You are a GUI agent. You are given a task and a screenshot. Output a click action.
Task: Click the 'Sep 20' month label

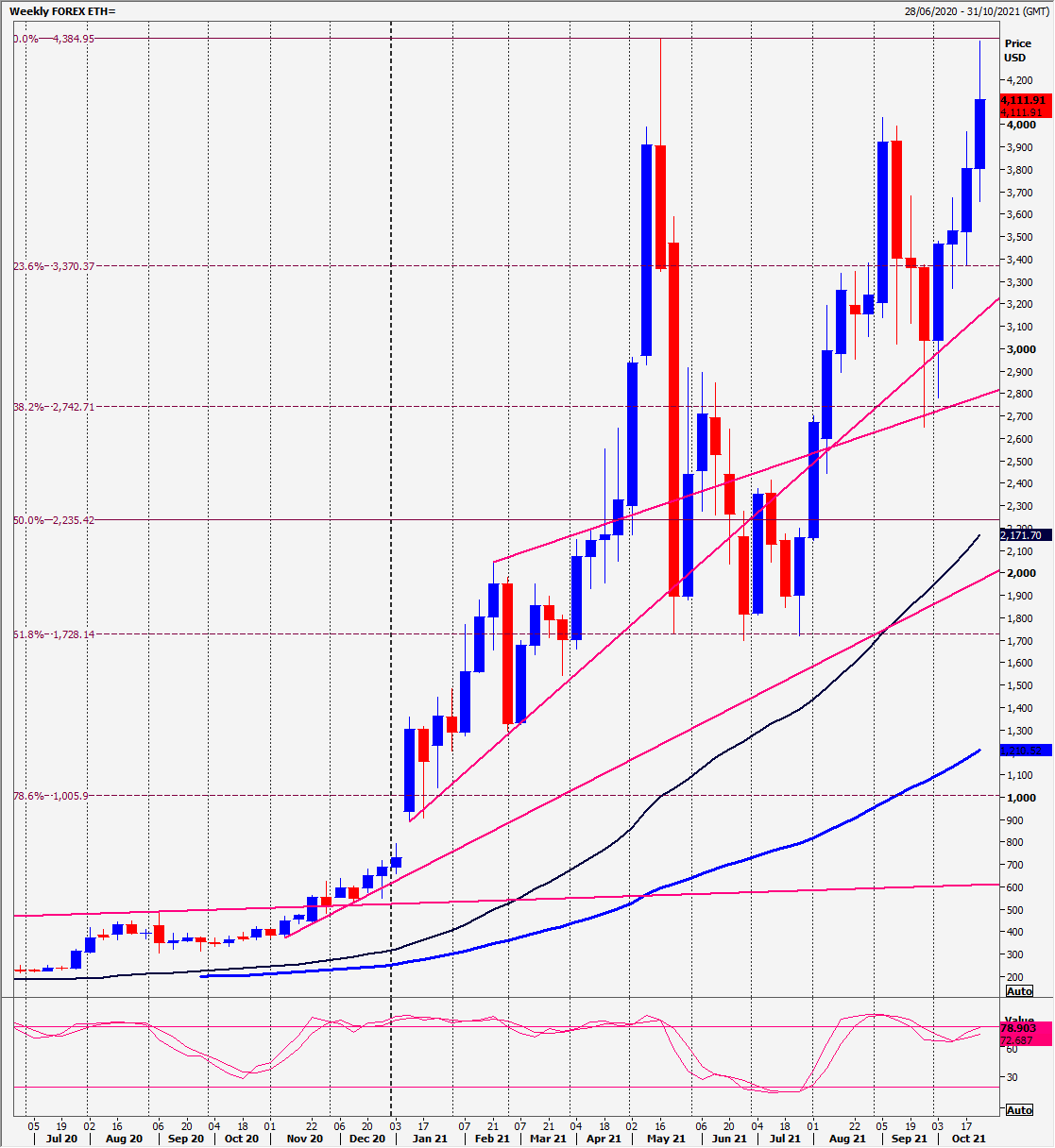click(x=185, y=1139)
